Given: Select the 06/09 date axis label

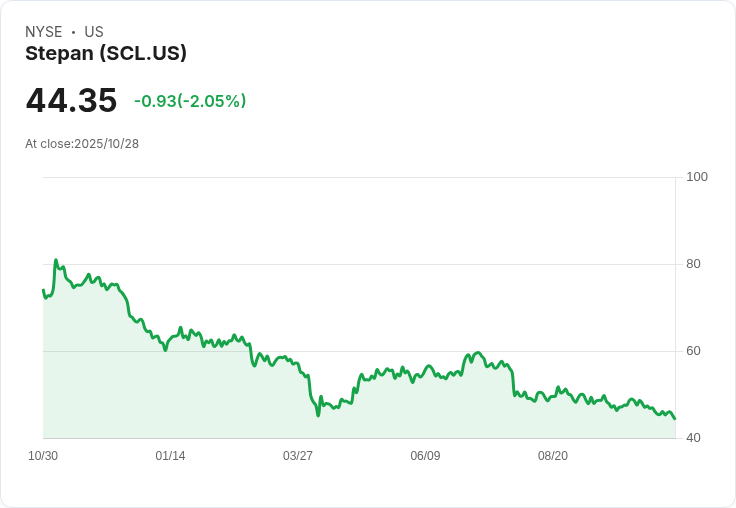Looking at the screenshot, I should coord(425,456).
